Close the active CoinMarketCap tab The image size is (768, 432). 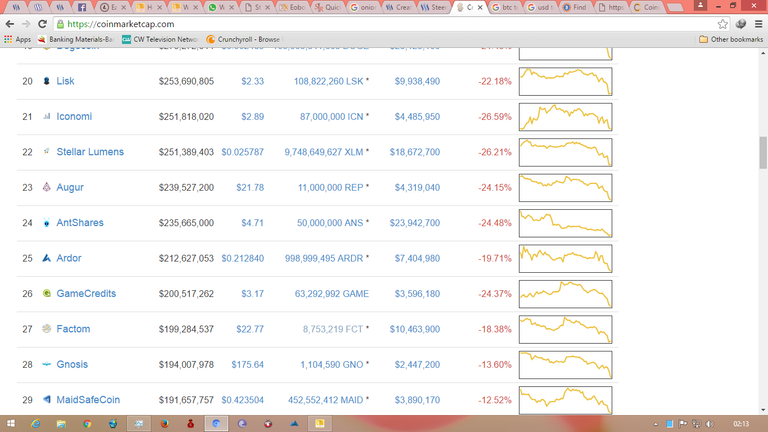[480, 7]
